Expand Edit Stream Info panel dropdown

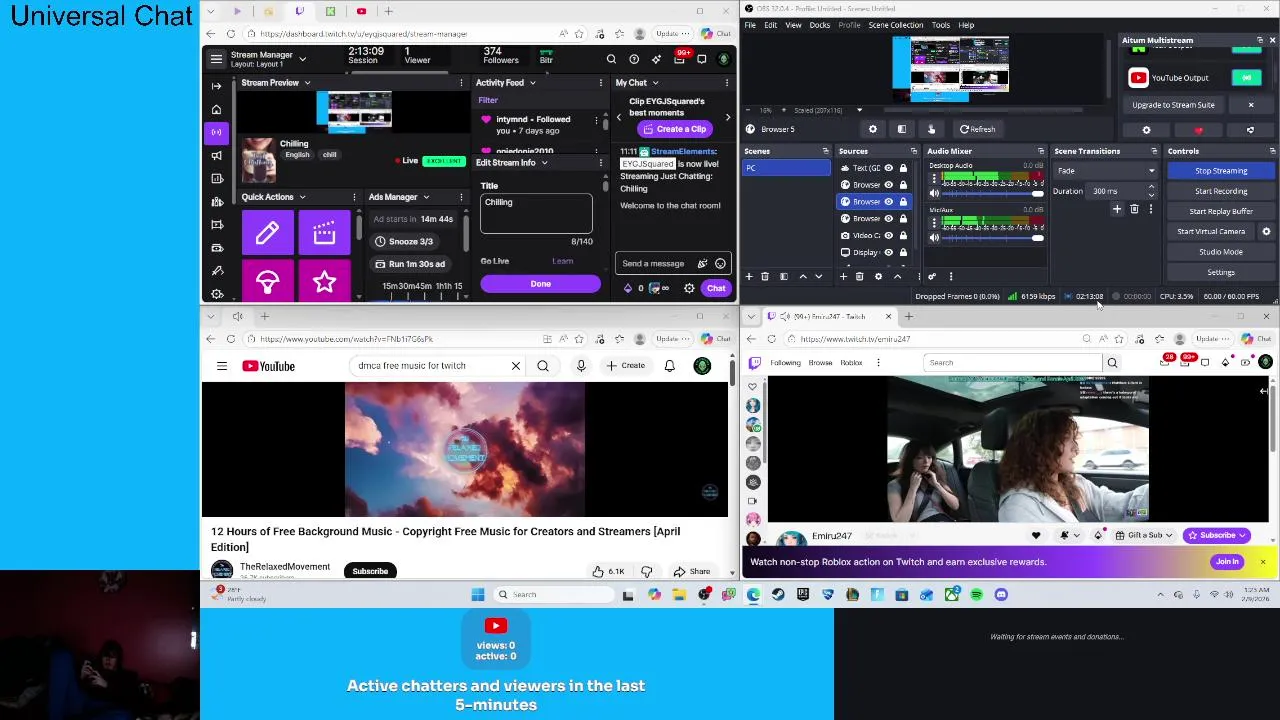[x=544, y=163]
